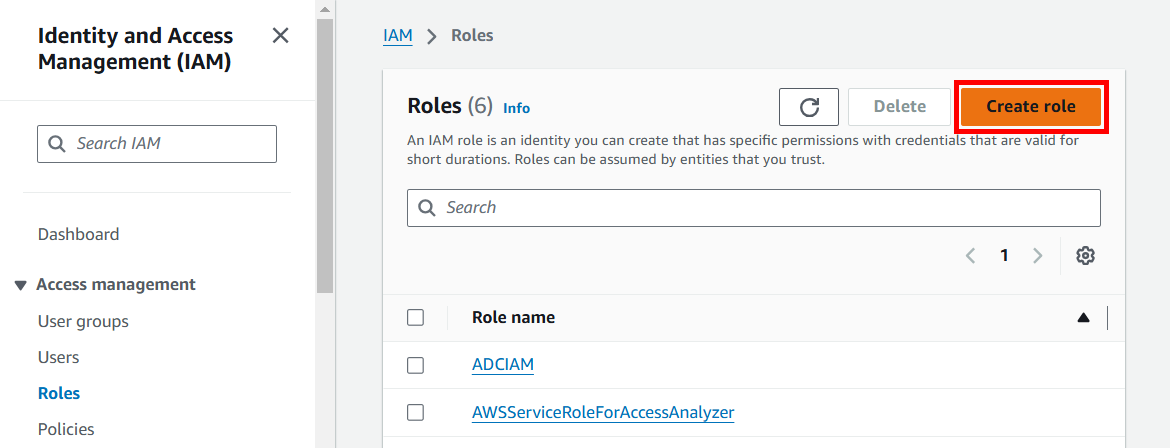The height and width of the screenshot is (448, 1170).
Task: Select all roles with the header checkbox
Action: click(x=416, y=318)
